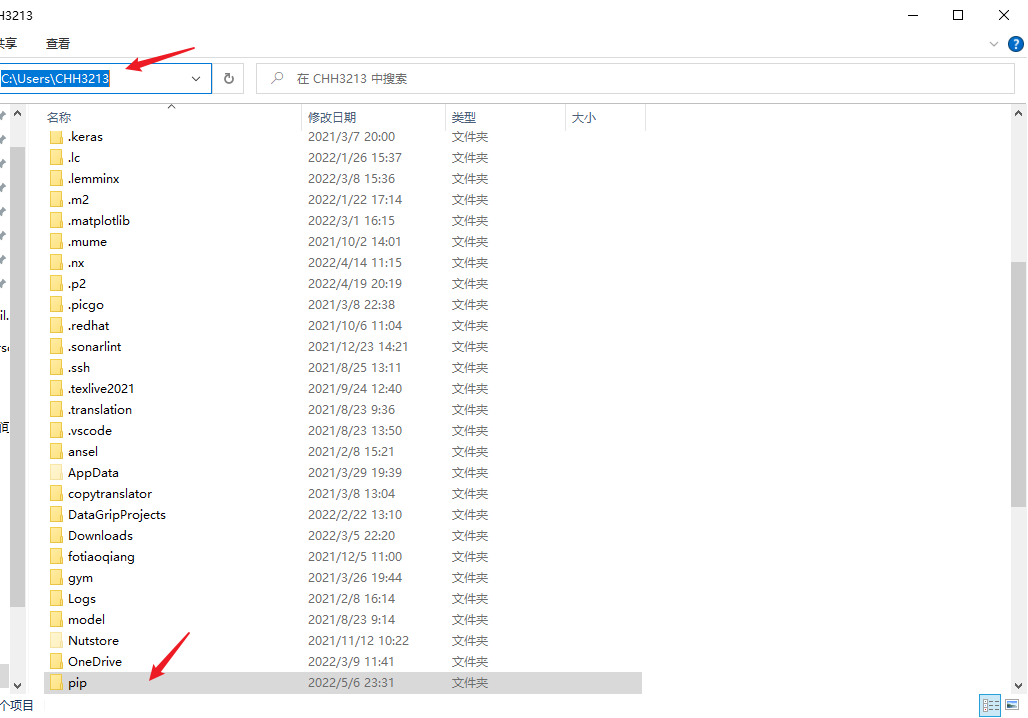The width and height of the screenshot is (1028, 718).
Task: Open the help question mark icon
Action: pos(1016,44)
